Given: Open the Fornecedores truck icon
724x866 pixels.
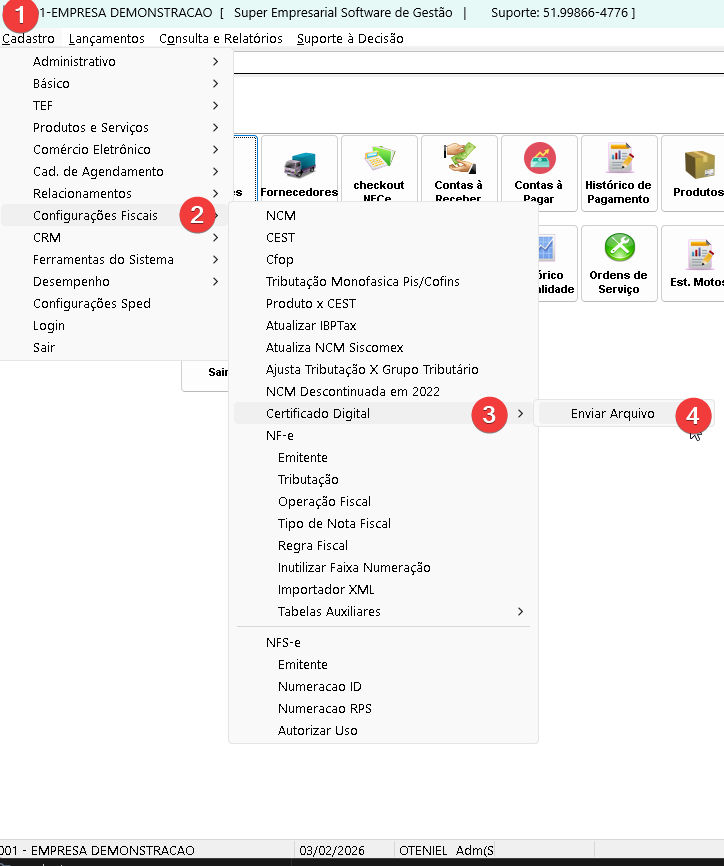Looking at the screenshot, I should [299, 172].
